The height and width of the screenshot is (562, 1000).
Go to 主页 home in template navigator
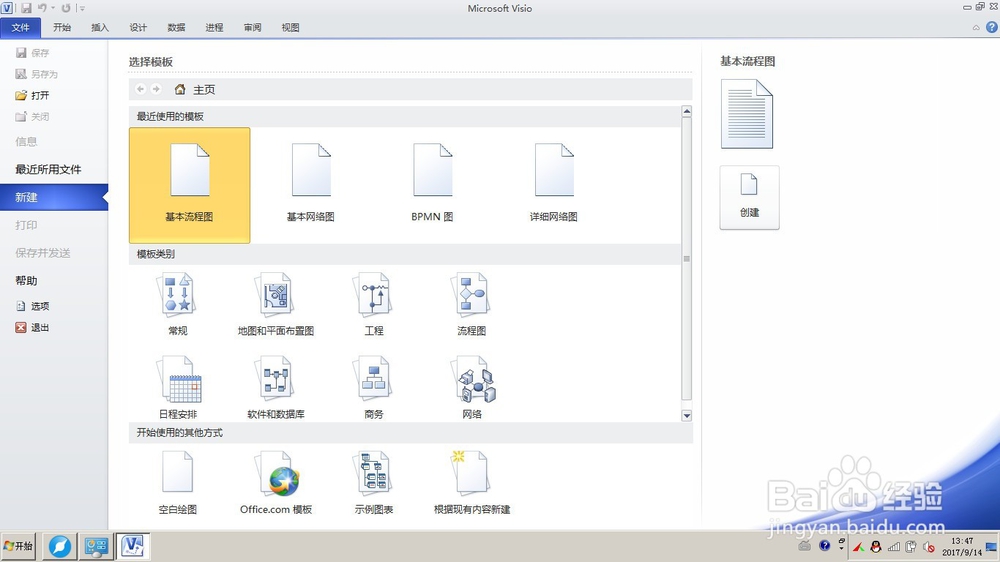coord(195,90)
